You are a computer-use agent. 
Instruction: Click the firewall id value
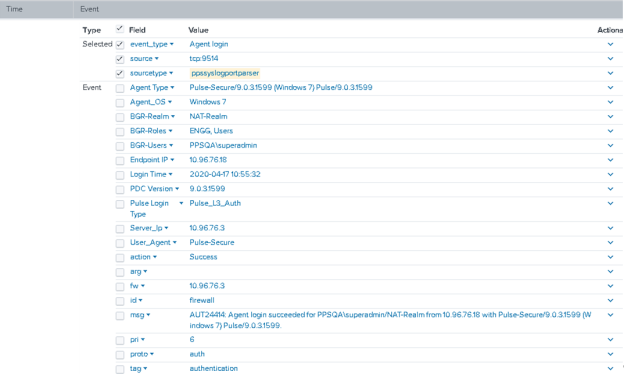point(202,300)
